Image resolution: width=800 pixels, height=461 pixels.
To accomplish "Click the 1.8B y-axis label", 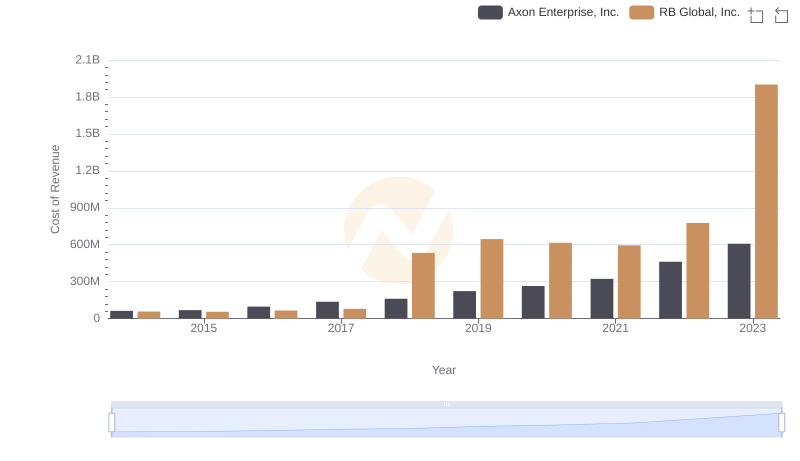I will coord(88,97).
